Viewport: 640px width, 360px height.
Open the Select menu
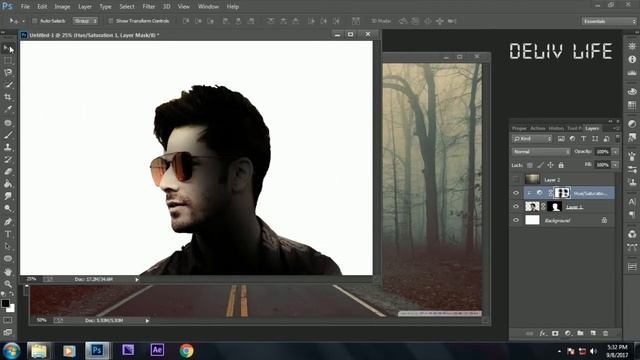[x=127, y=7]
